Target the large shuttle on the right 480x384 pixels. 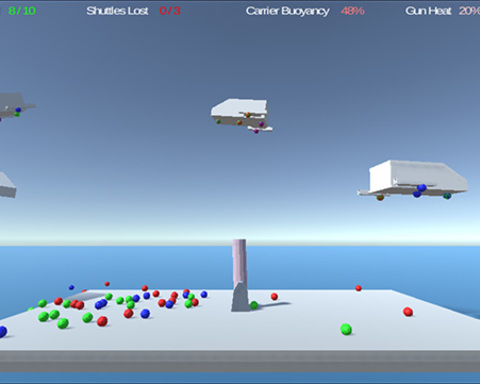click(x=413, y=180)
